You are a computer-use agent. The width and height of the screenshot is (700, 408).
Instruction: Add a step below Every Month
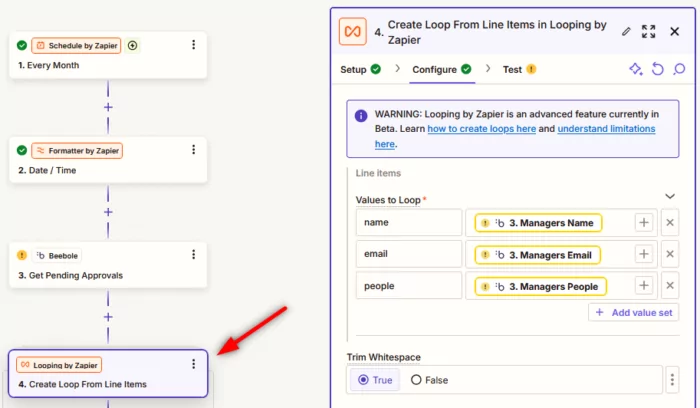108,107
